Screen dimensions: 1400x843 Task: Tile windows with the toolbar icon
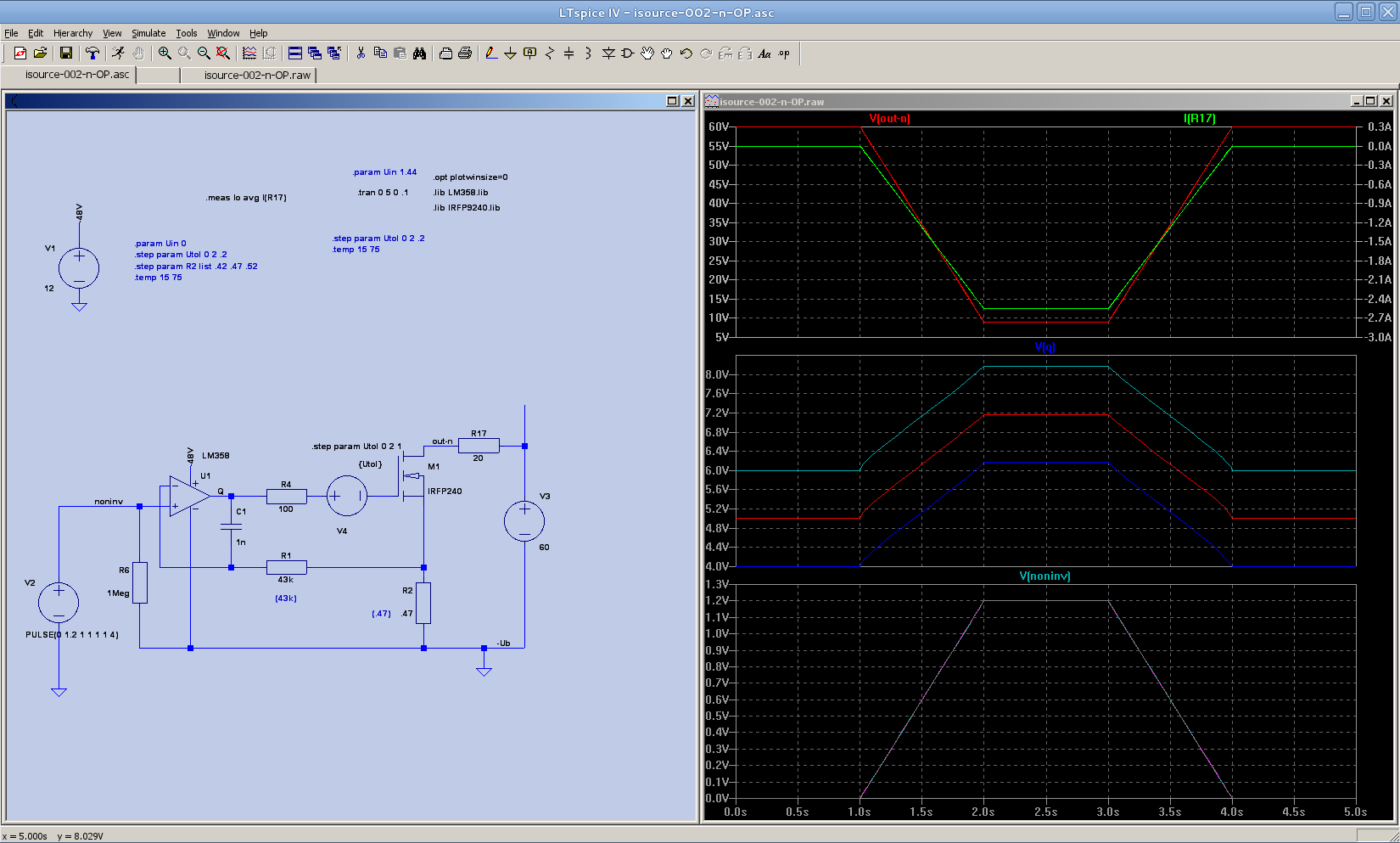[x=295, y=53]
